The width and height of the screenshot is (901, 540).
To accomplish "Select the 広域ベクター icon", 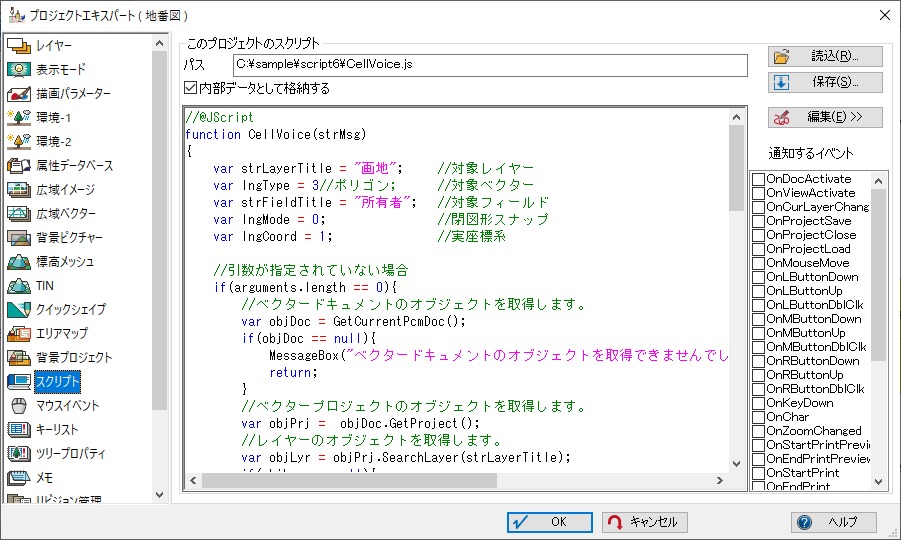I will coord(18,214).
